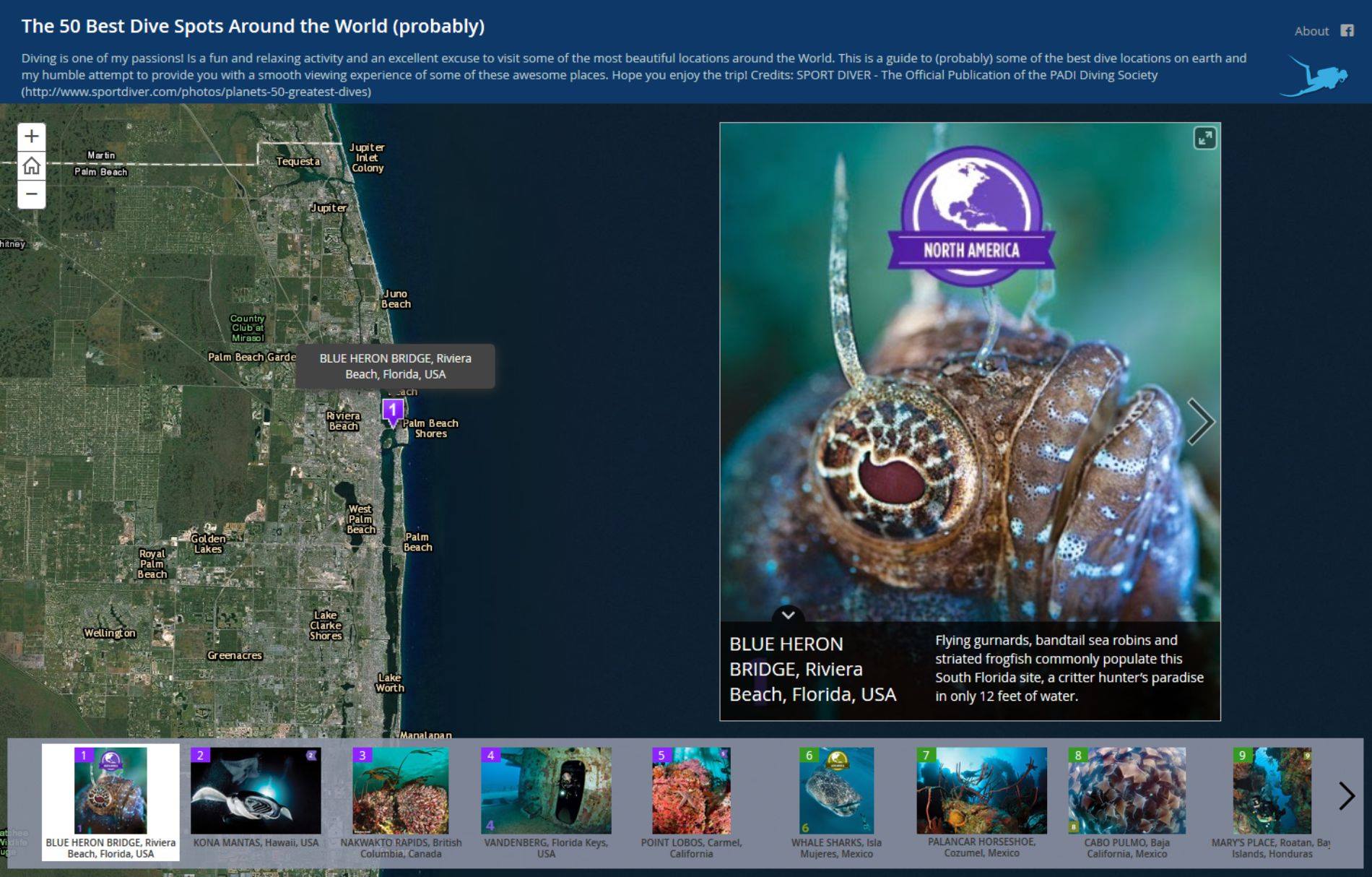Click the Blue Heron Bridge caption title
The height and width of the screenshot is (877, 1372).
(x=812, y=669)
